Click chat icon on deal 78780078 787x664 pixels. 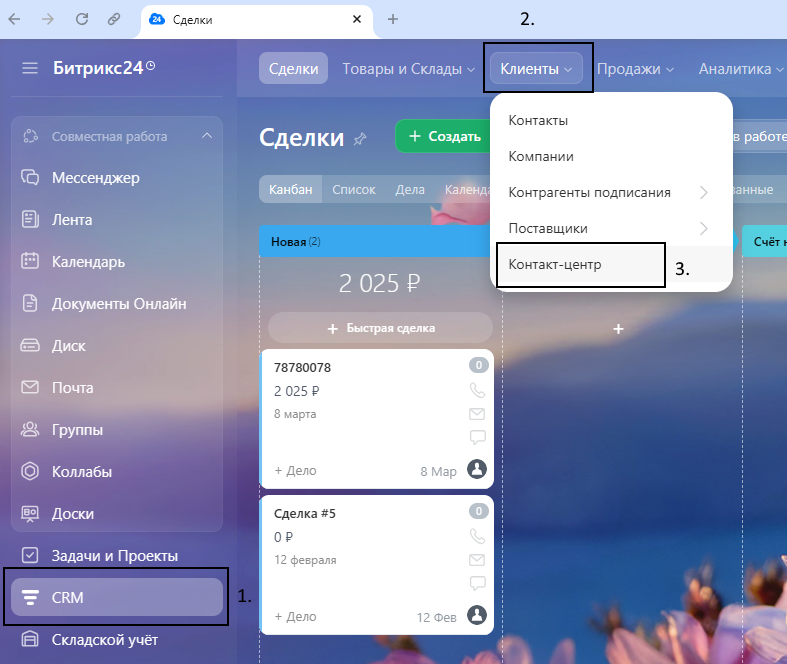point(477,437)
